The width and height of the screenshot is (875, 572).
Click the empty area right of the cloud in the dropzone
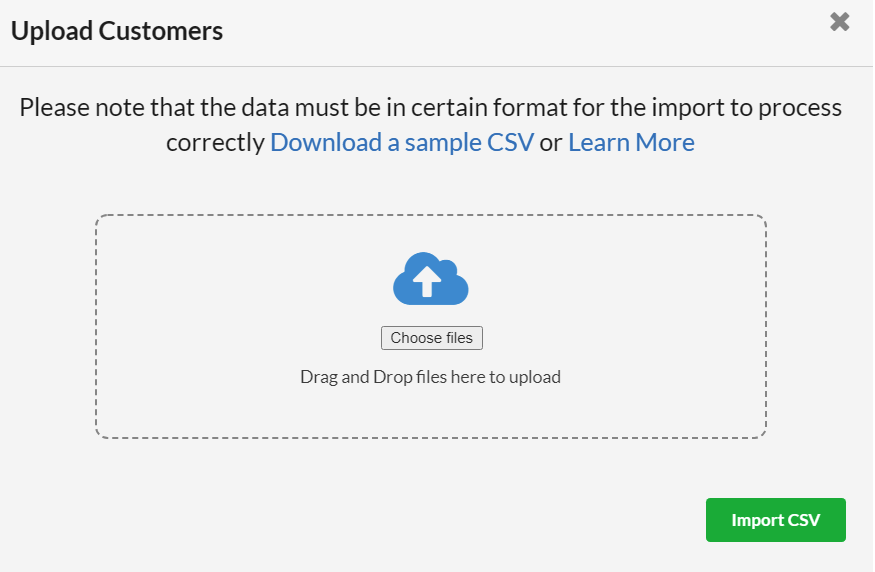(617, 279)
